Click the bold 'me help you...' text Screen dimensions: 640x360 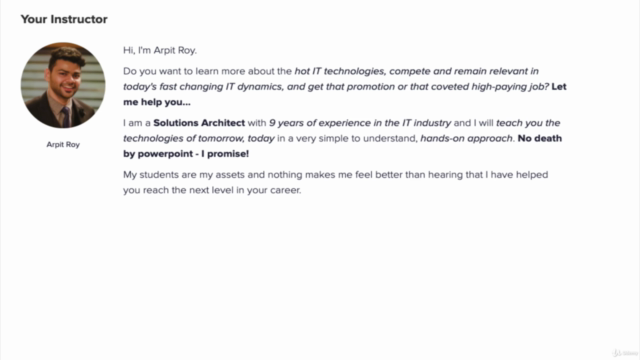(x=157, y=102)
